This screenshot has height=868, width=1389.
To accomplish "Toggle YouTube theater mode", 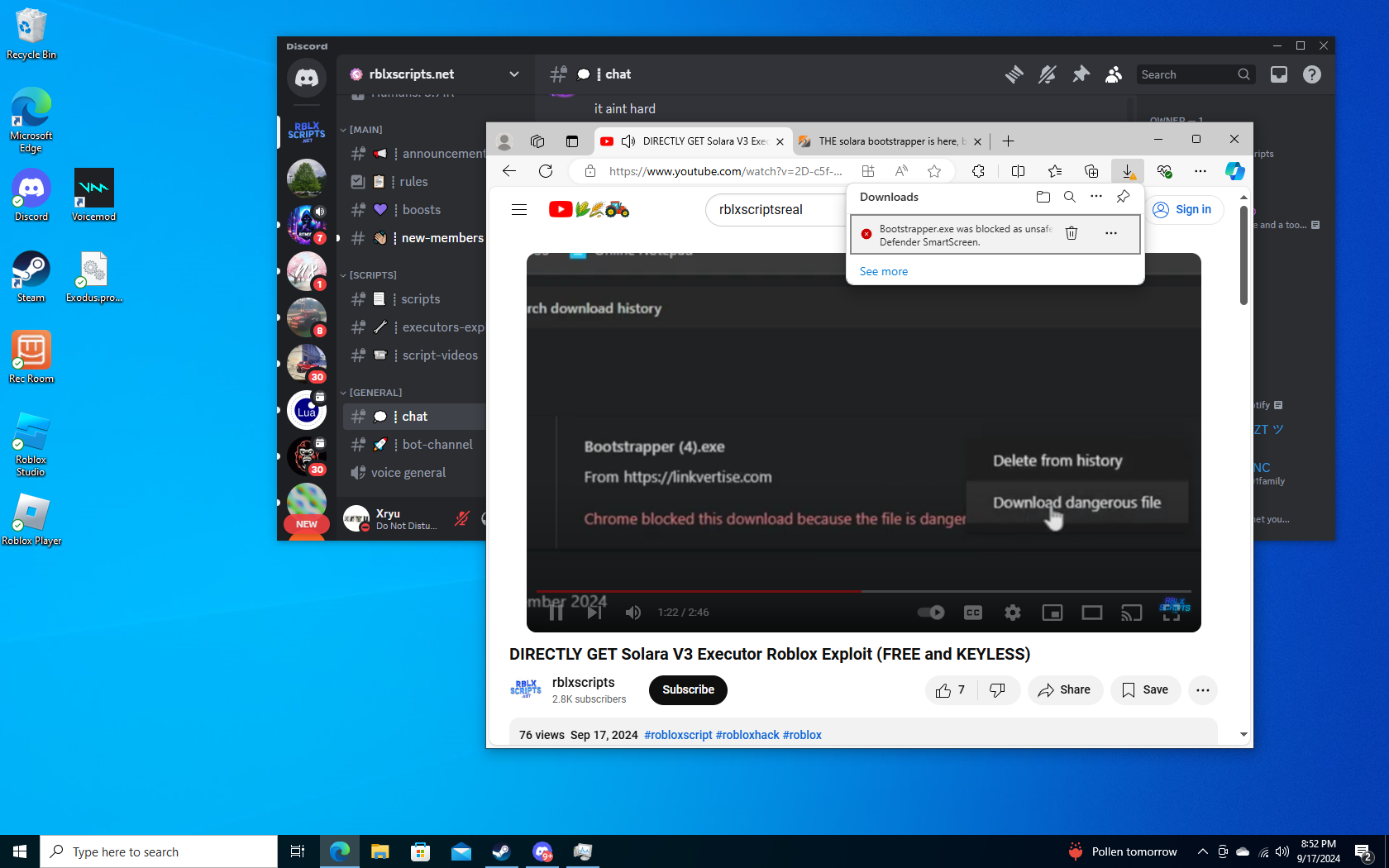I will (1092, 613).
